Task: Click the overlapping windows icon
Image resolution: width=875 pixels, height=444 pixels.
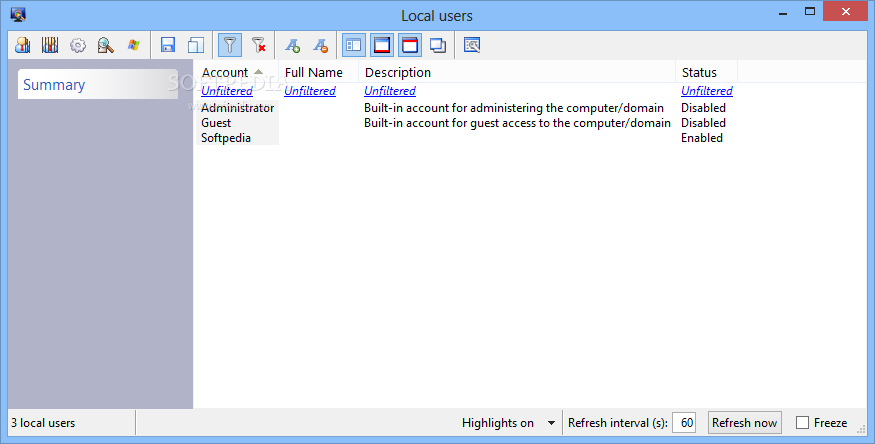Action: [x=438, y=45]
